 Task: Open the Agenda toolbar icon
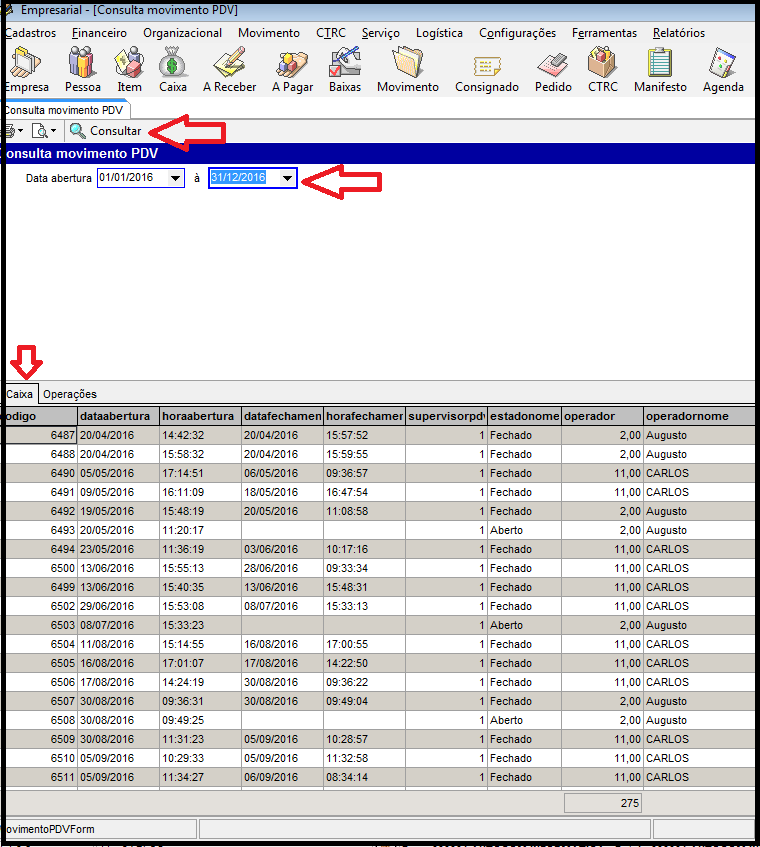tap(723, 65)
